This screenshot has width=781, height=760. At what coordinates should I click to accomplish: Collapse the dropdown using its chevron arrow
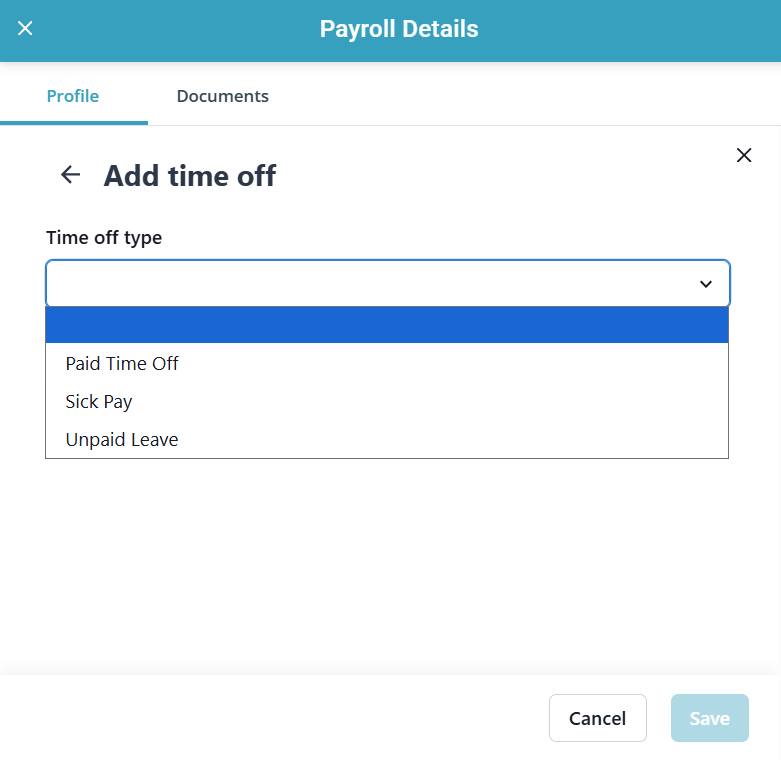(706, 284)
